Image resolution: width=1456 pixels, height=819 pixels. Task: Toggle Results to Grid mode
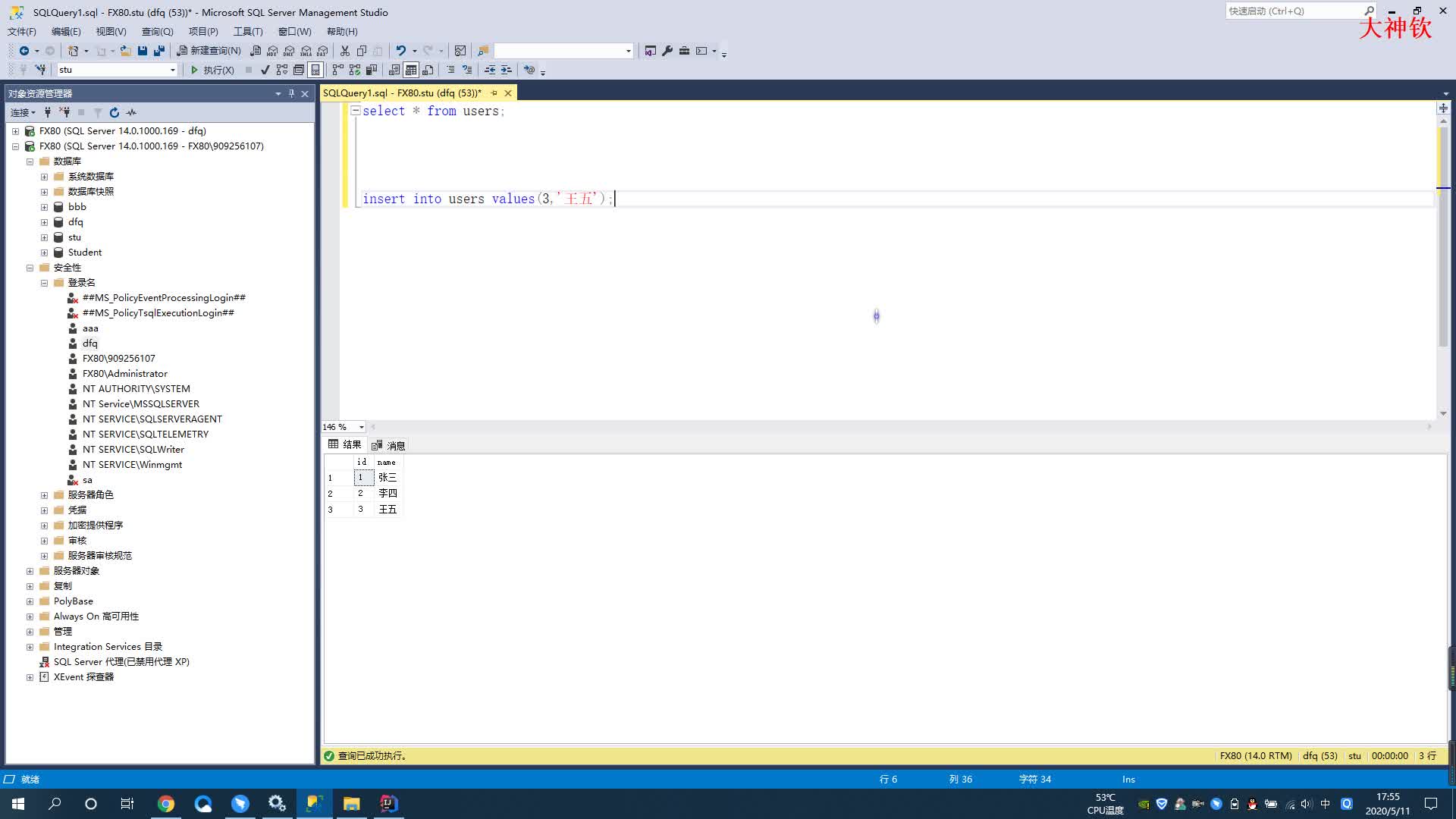click(411, 70)
